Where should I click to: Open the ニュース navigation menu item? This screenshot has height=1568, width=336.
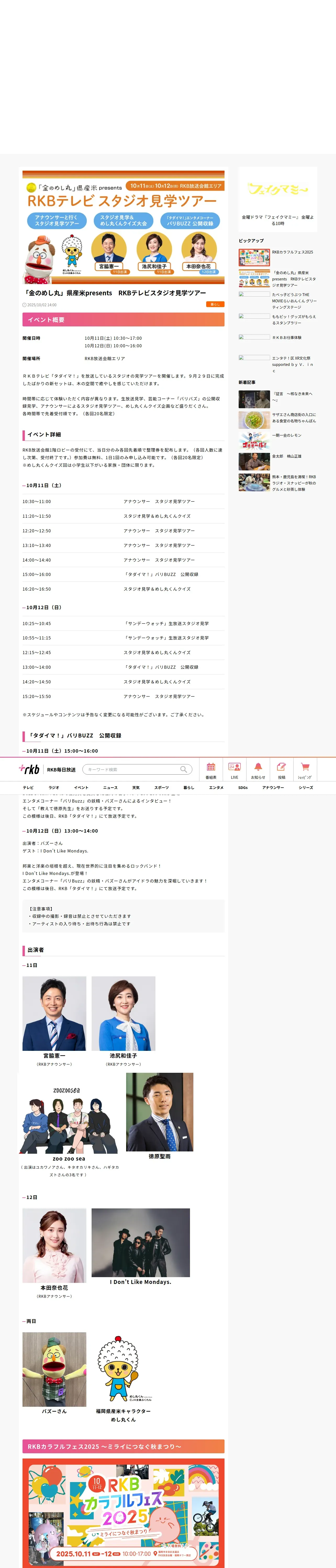coord(110,788)
